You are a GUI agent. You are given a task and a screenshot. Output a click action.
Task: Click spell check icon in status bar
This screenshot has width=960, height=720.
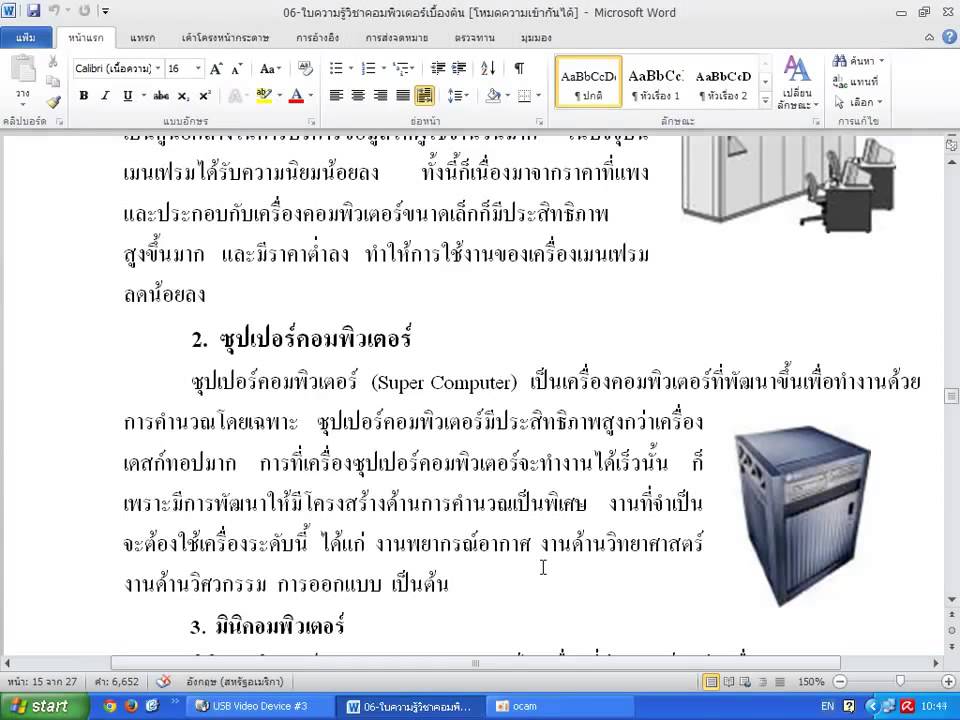[x=163, y=681]
